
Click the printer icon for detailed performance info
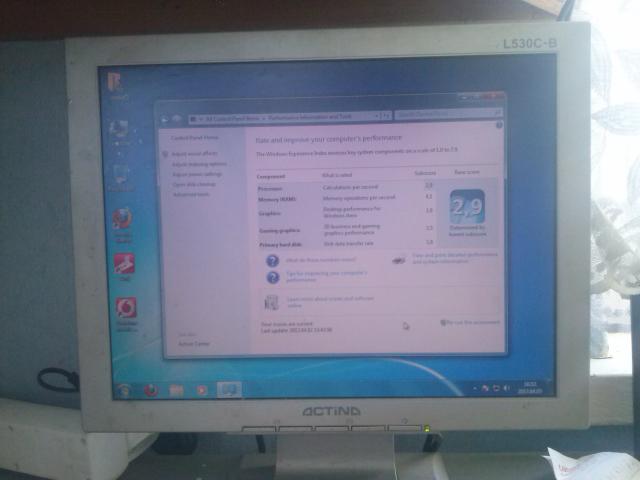pyautogui.click(x=399, y=260)
